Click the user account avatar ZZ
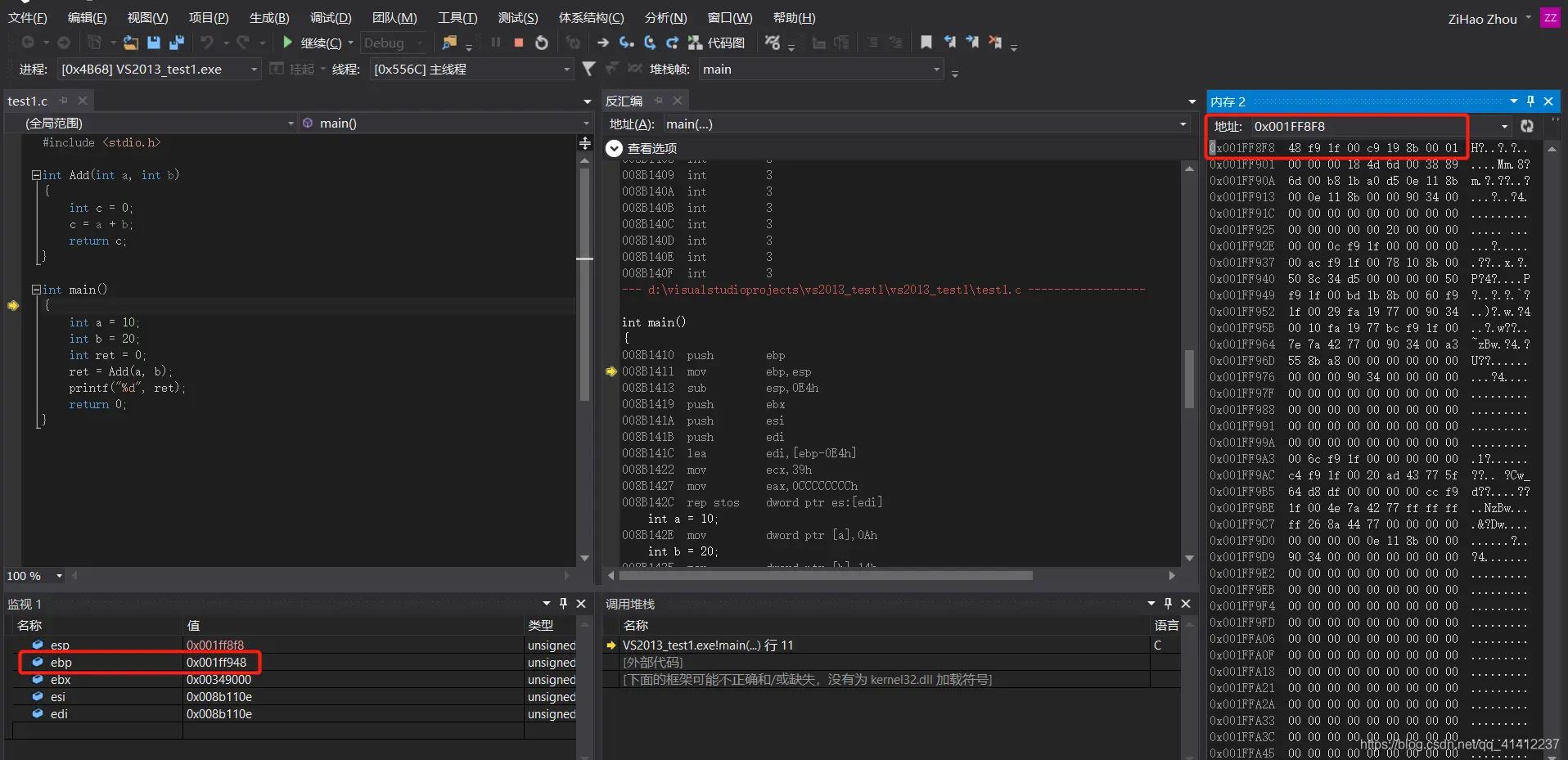 (1550, 18)
